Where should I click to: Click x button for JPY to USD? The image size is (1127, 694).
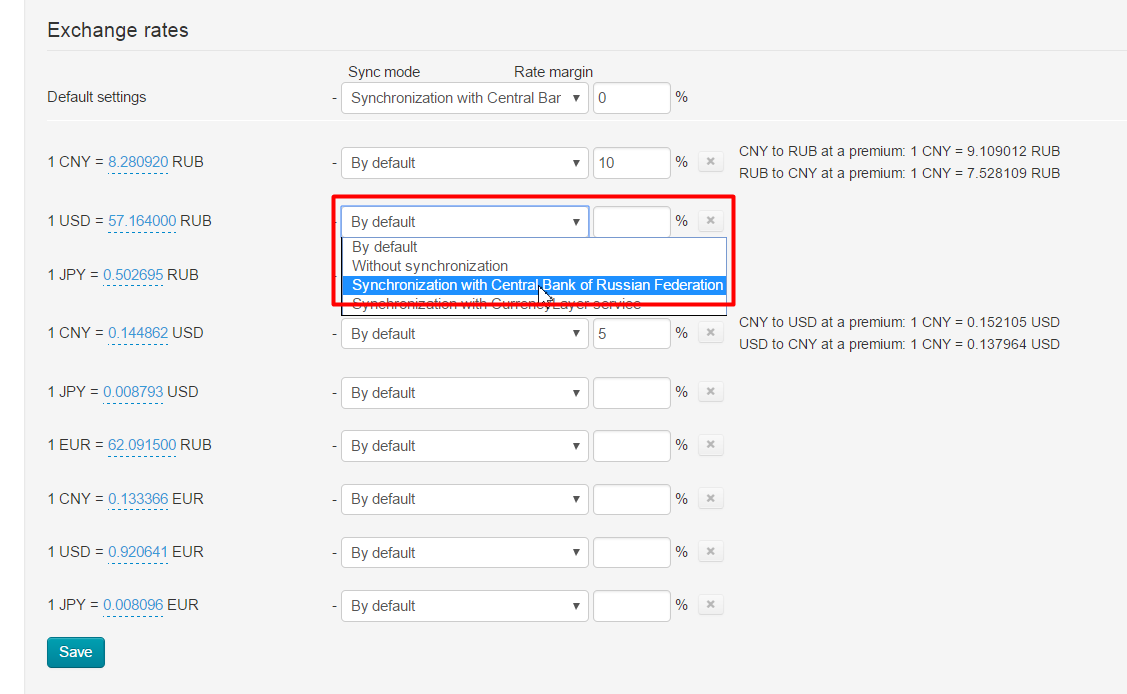tap(710, 392)
